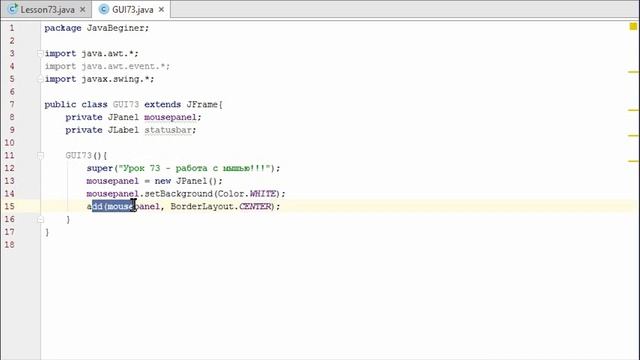This screenshot has width=640, height=360.
Task: Click the GUI73.java class icon
Action: point(104,9)
